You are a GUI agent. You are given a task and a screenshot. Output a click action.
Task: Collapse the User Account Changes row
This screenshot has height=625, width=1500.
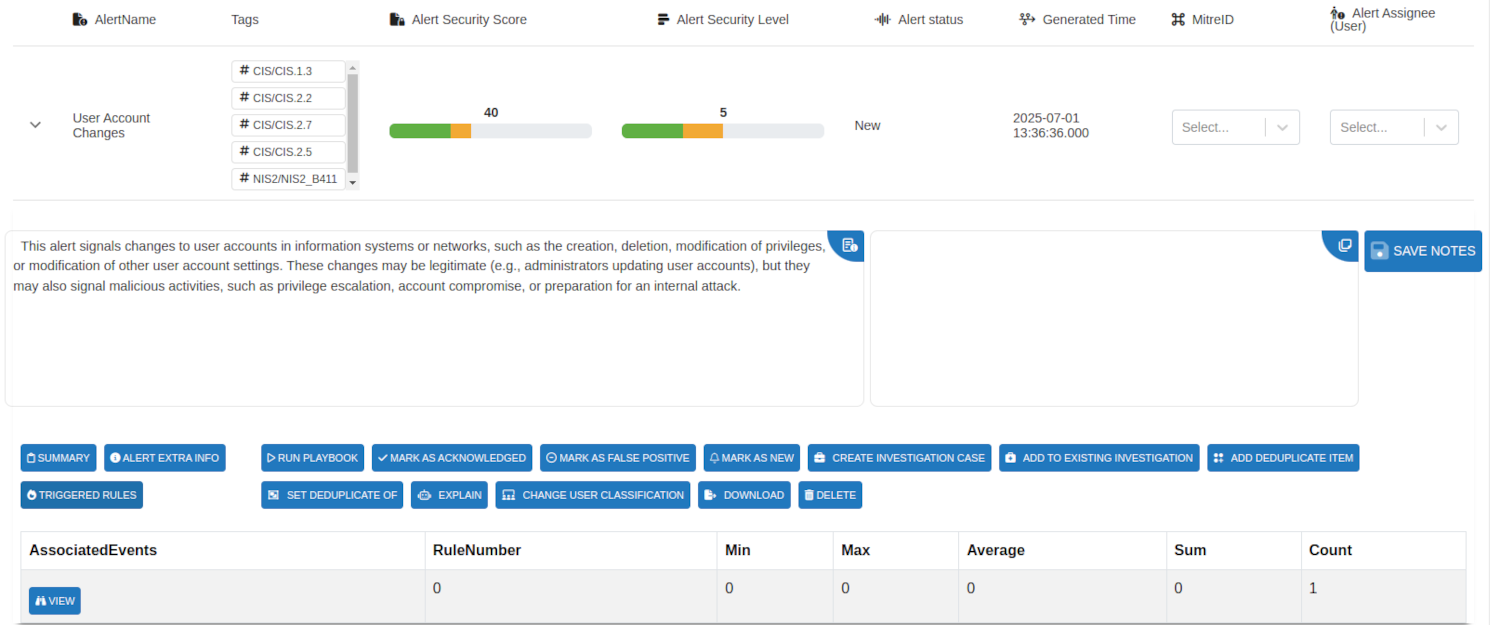36,125
